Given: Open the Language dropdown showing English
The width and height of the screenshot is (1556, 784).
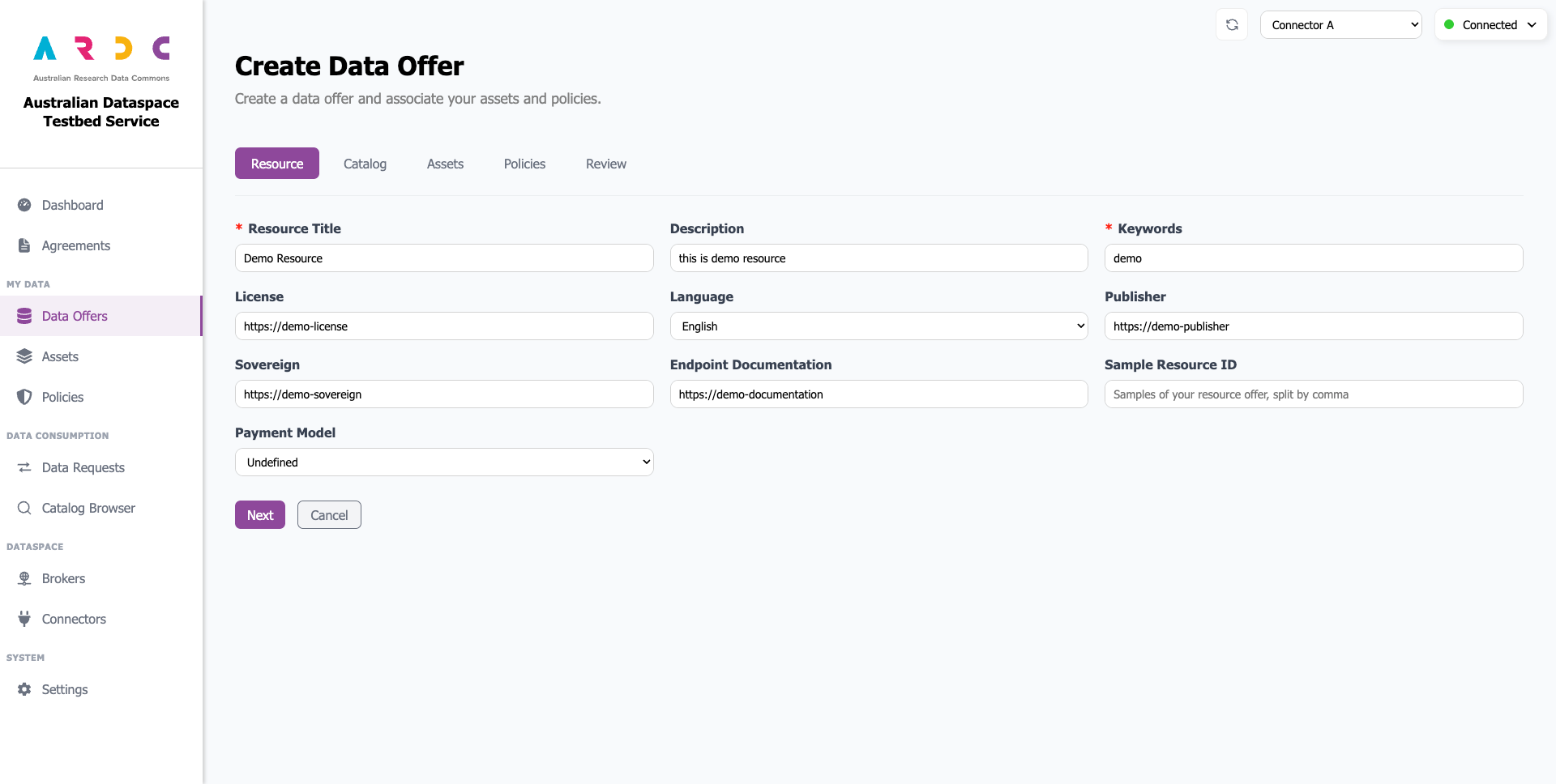Looking at the screenshot, I should (x=878, y=326).
